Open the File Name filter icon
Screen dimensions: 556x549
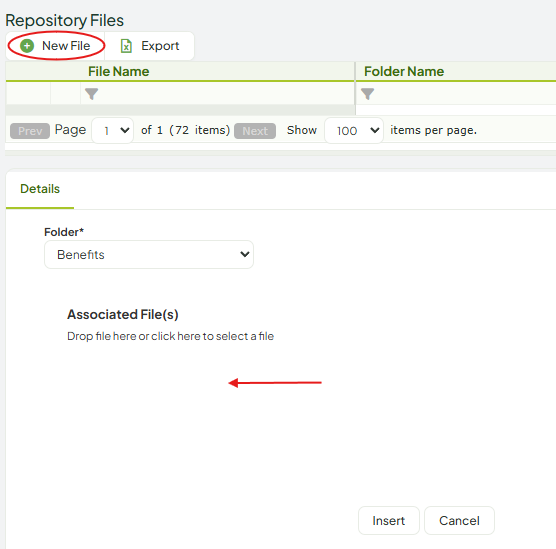coord(91,94)
